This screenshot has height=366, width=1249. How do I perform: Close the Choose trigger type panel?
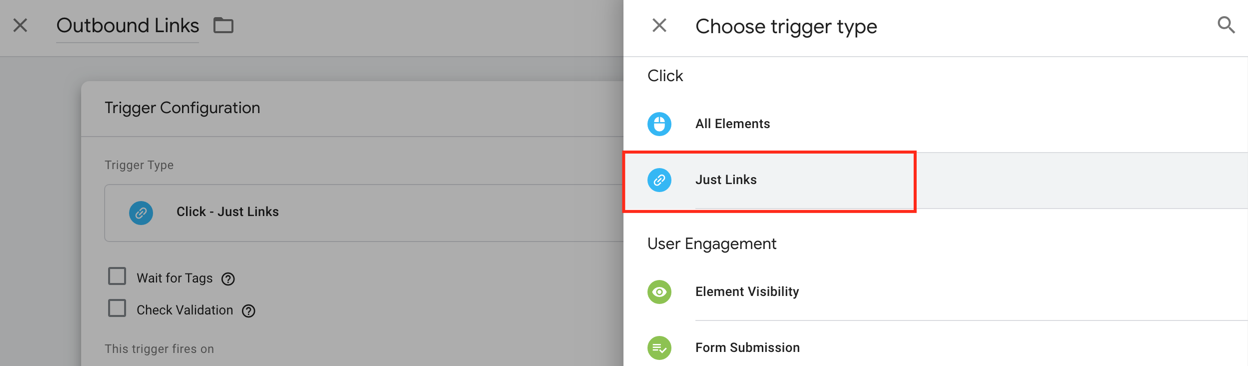[659, 26]
